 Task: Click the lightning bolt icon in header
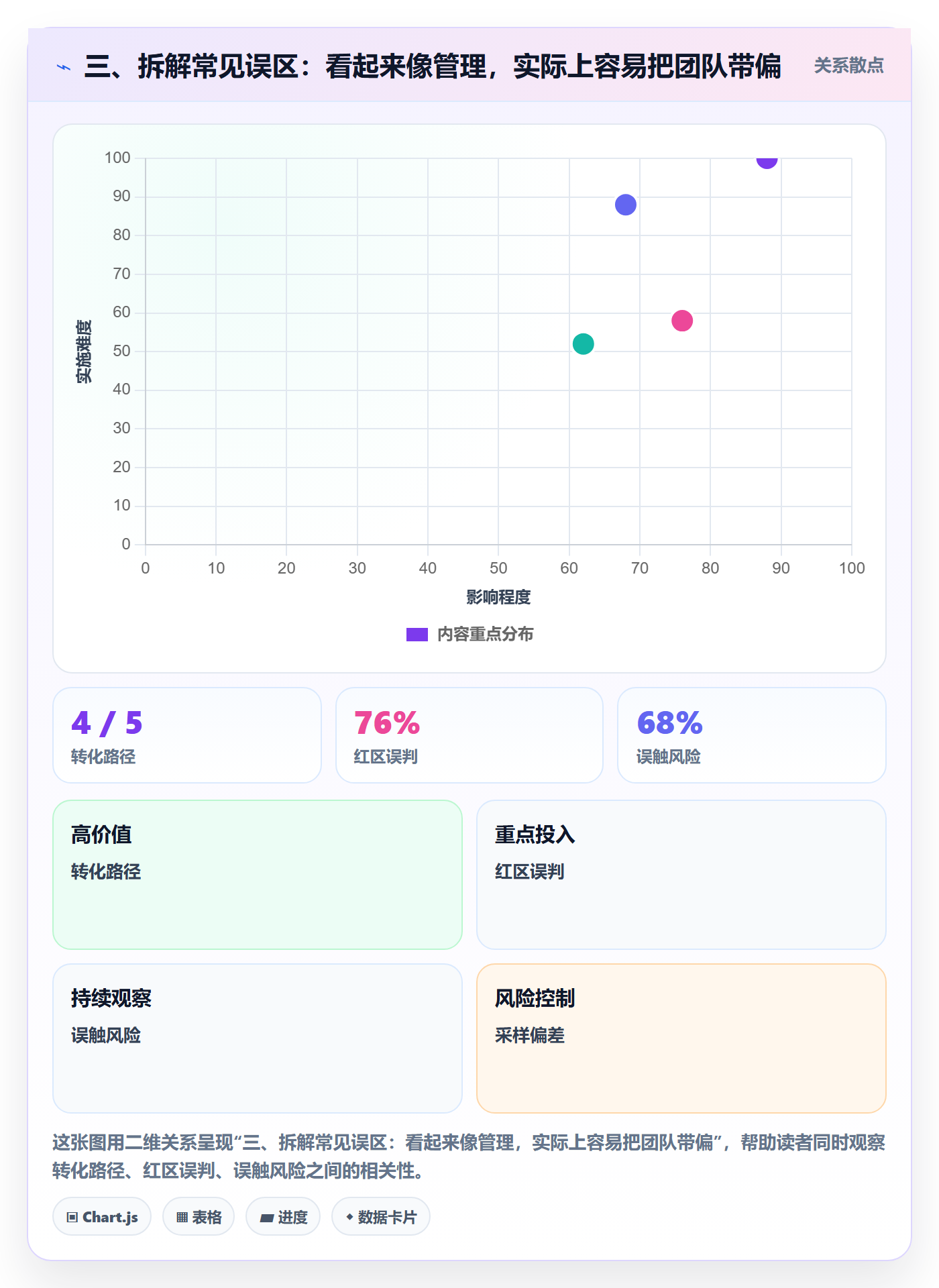click(x=64, y=67)
